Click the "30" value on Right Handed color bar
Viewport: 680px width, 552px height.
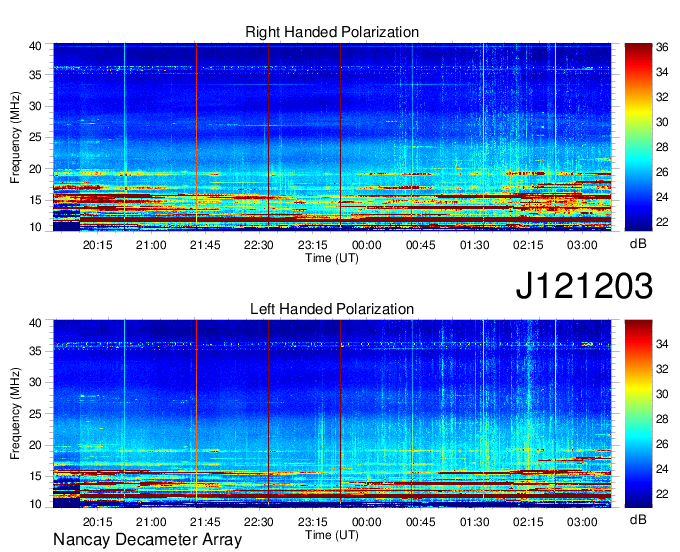[x=662, y=122]
